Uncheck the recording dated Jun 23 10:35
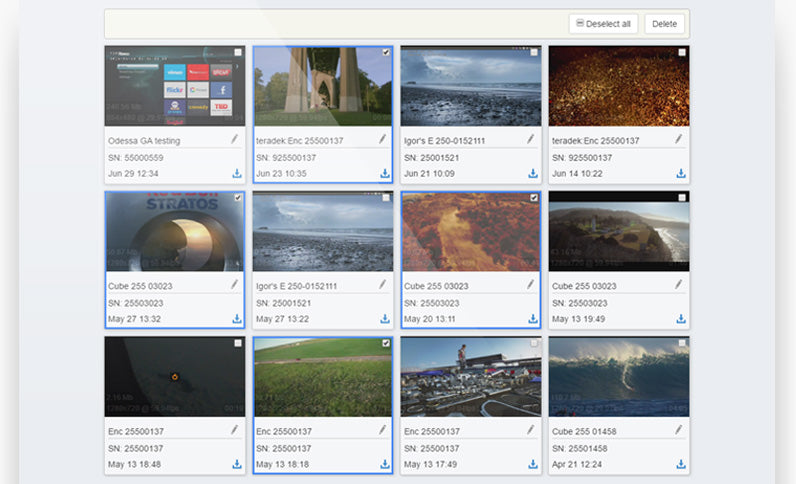 [x=386, y=52]
